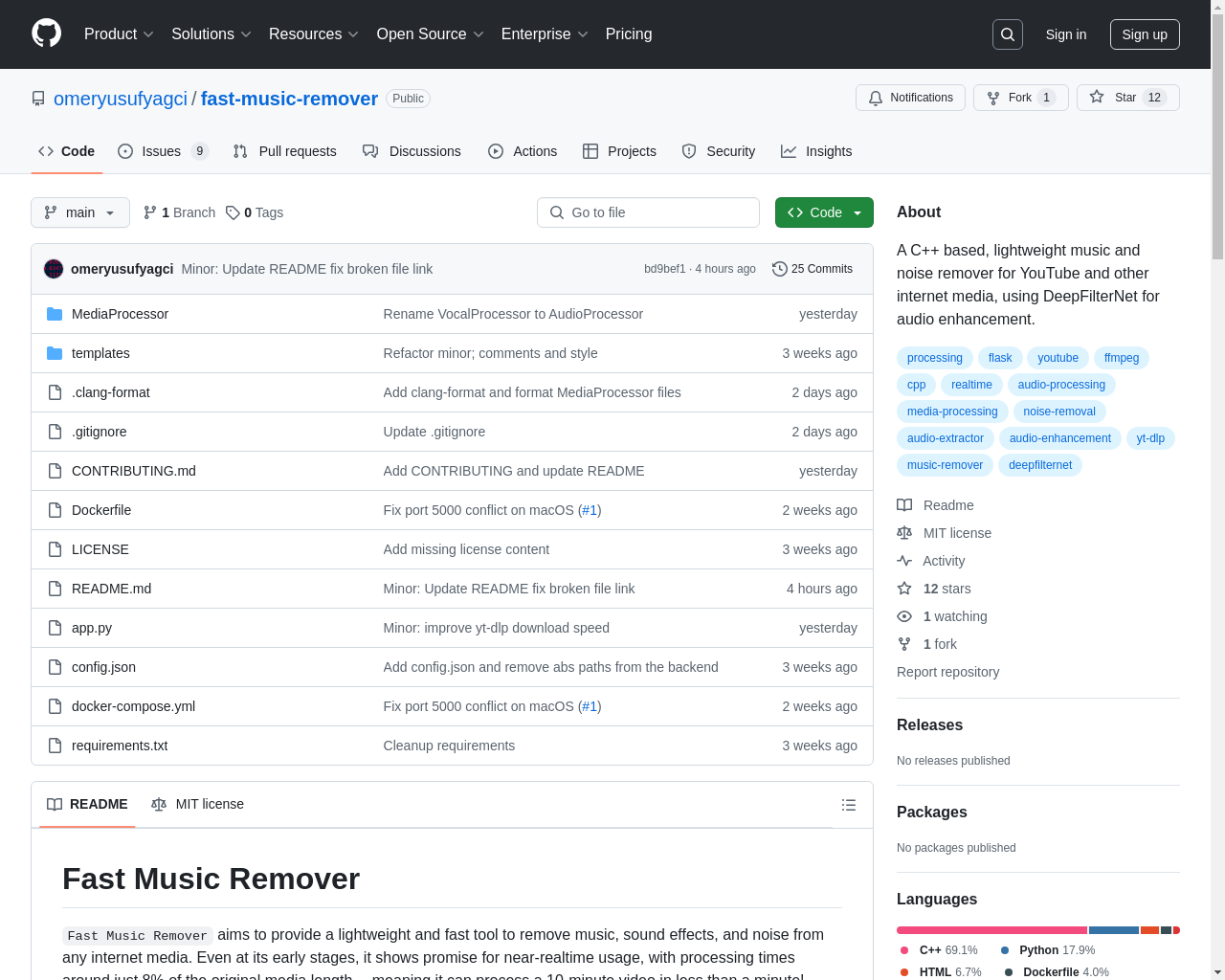Open the Activity pulse link

pyautogui.click(x=931, y=561)
